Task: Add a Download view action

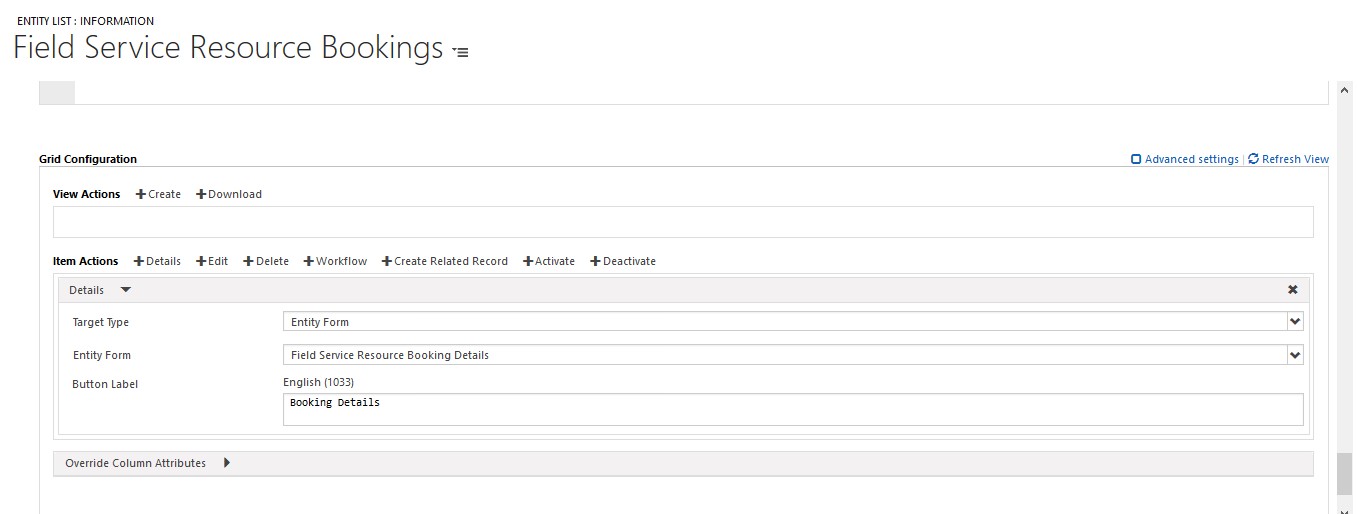Action: 229,194
